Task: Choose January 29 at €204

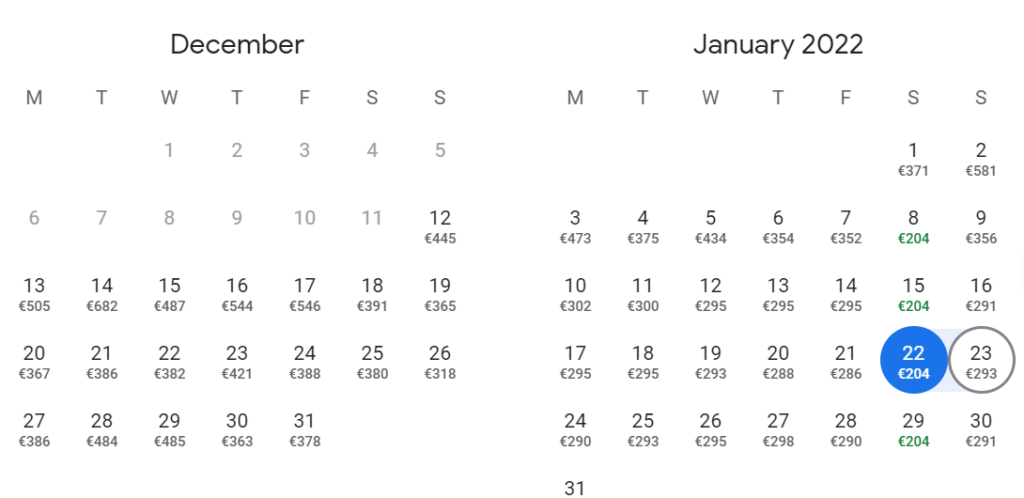Action: tap(913, 429)
